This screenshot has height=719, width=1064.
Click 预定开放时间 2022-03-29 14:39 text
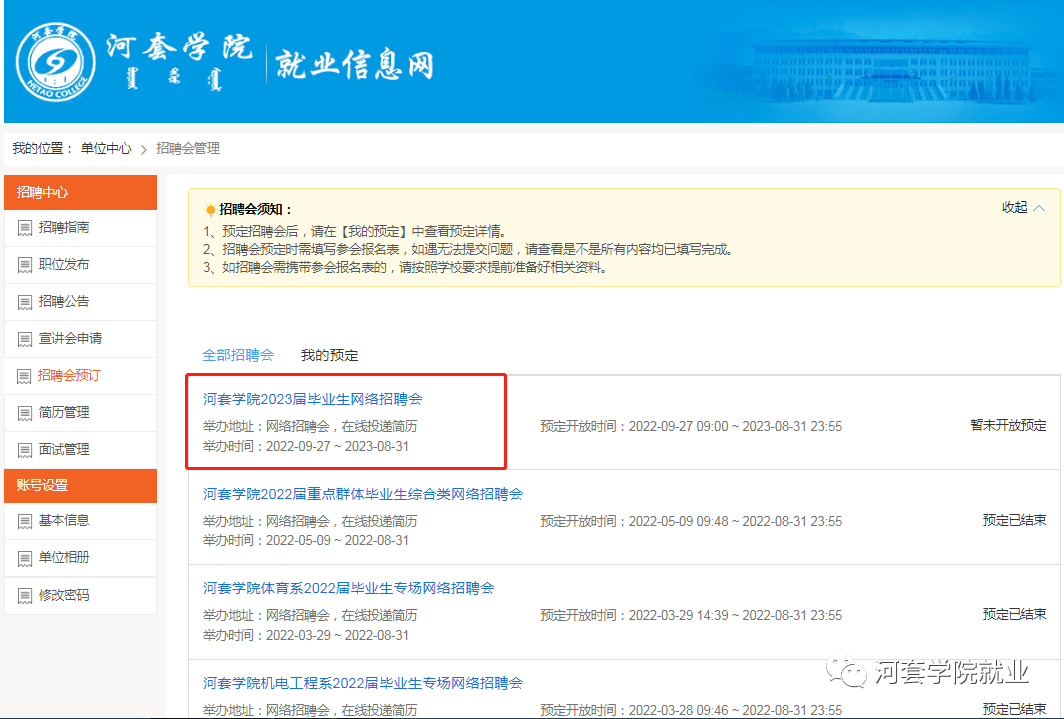(x=691, y=616)
